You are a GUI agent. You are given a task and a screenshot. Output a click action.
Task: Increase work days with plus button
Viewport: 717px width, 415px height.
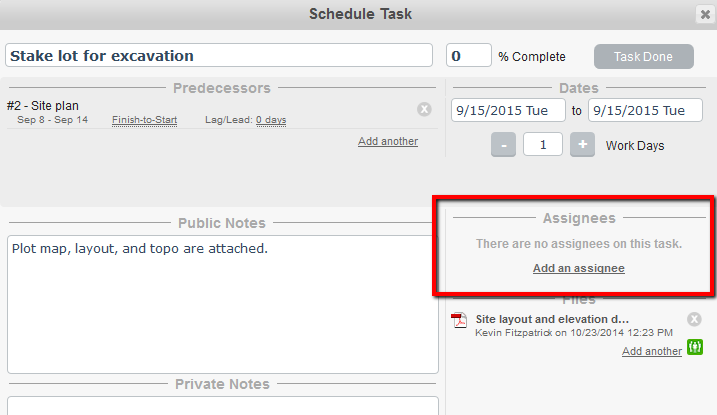pos(582,145)
